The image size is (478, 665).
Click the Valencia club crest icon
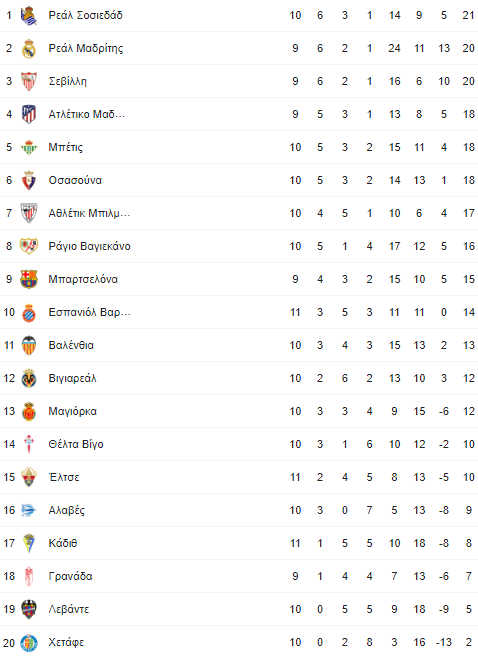29,345
